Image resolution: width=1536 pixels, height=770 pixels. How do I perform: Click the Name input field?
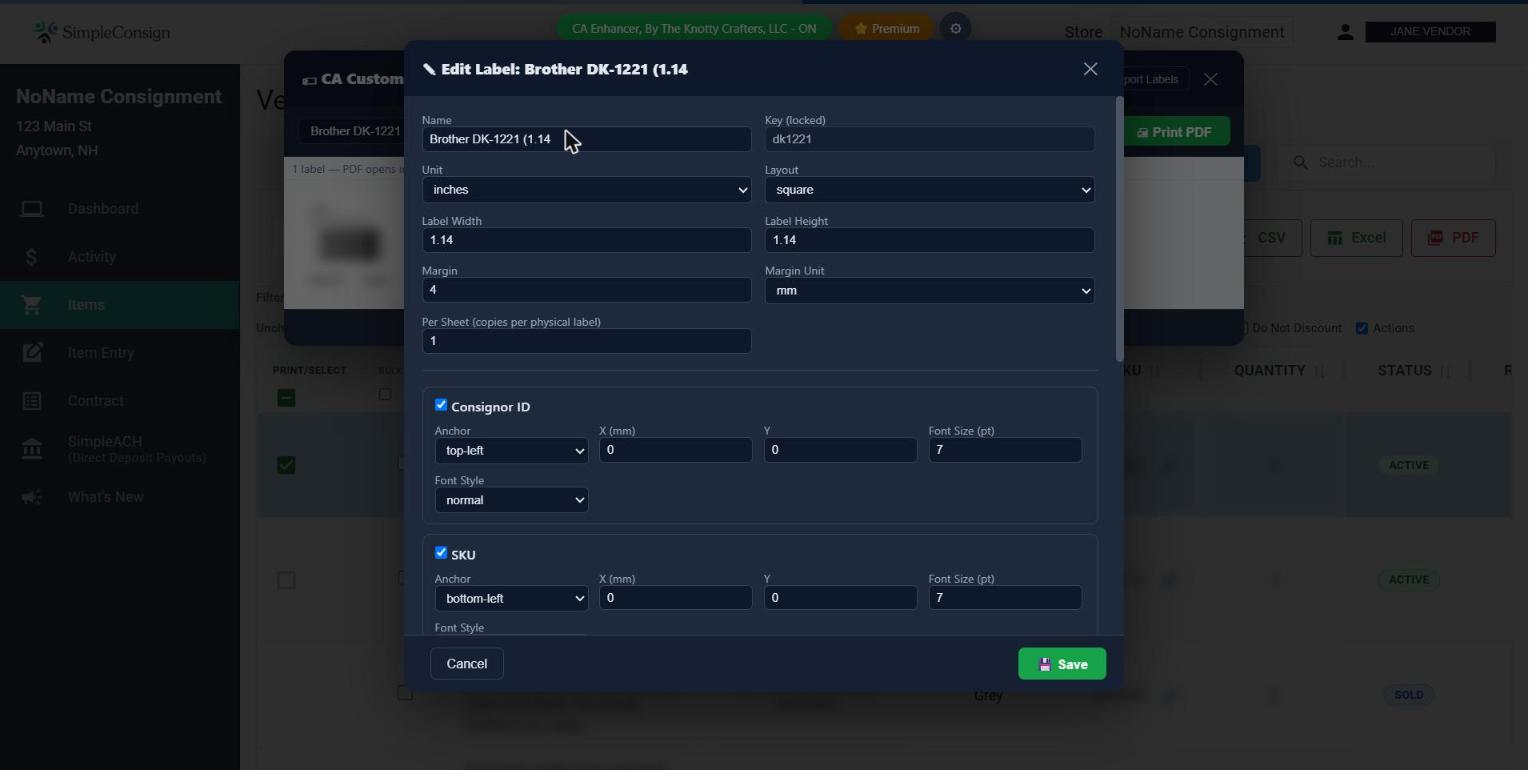[586, 139]
